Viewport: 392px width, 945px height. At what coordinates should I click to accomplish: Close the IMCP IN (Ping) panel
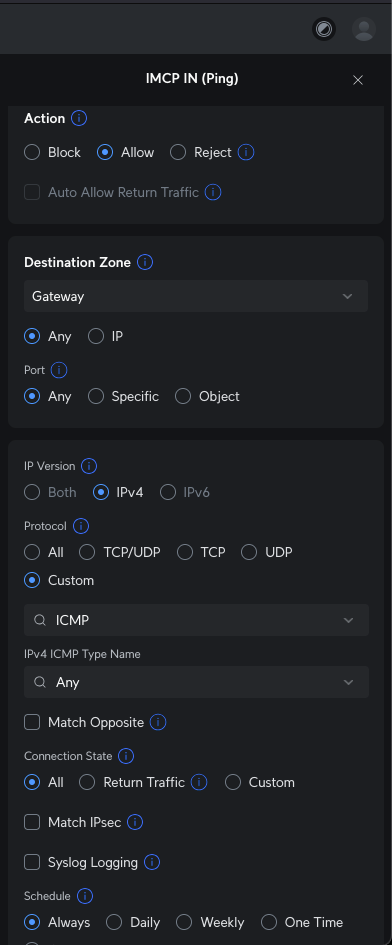tap(358, 80)
